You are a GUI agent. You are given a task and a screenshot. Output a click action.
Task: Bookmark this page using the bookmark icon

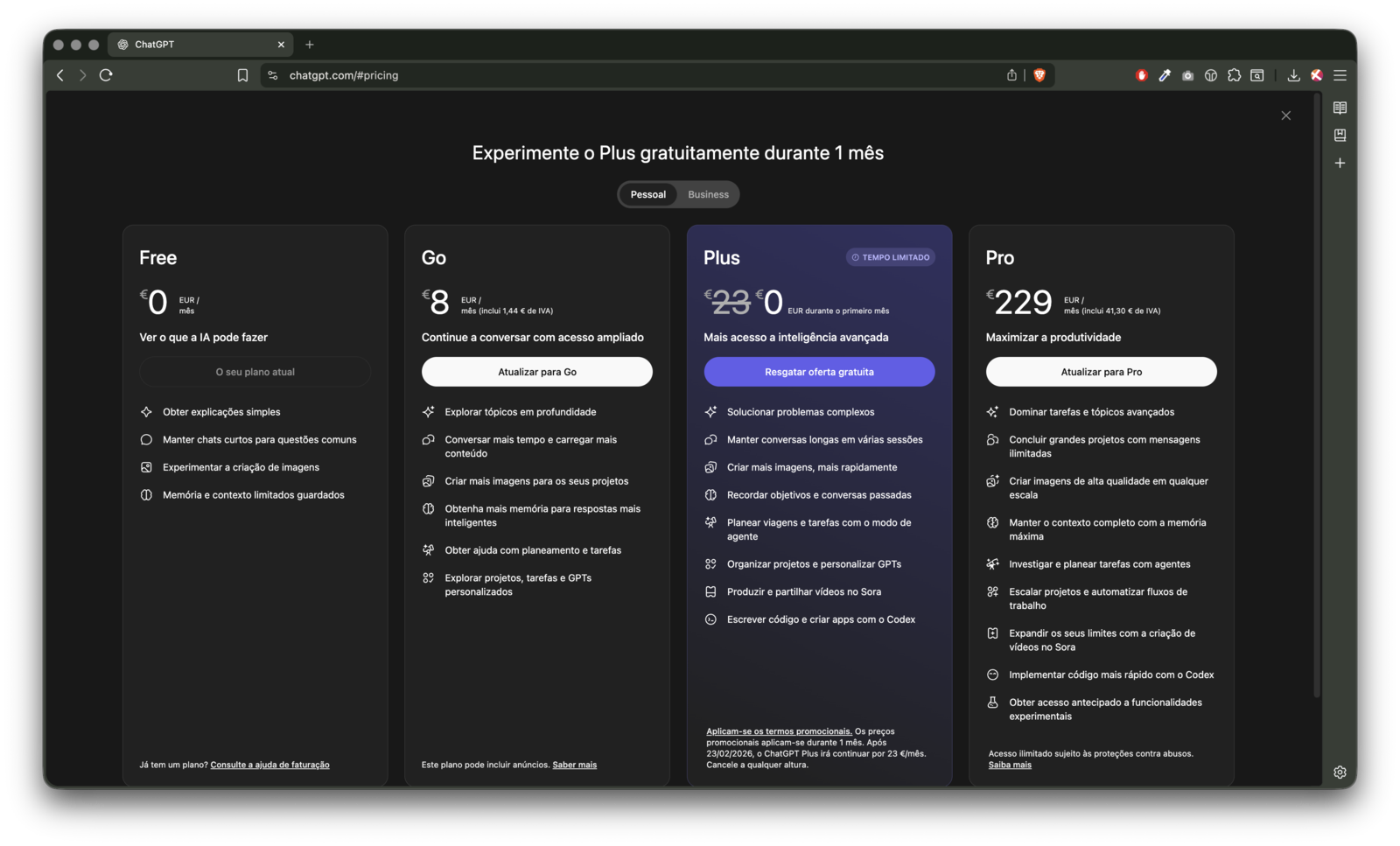pyautogui.click(x=242, y=75)
